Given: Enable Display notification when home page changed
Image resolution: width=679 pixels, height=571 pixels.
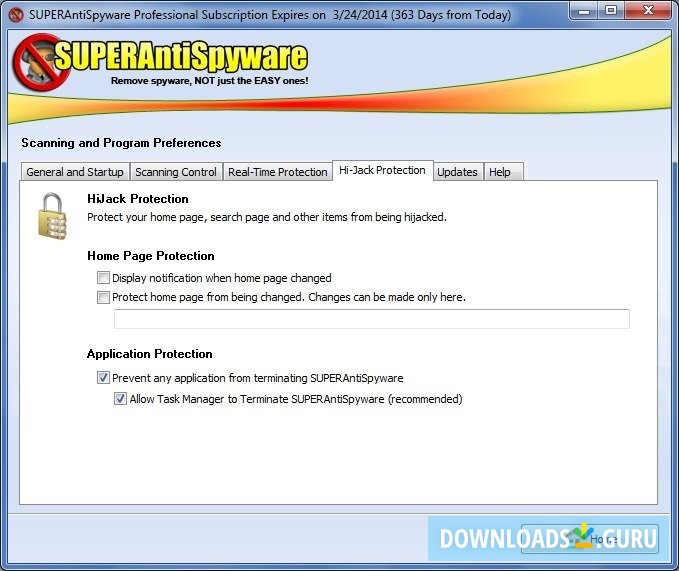Looking at the screenshot, I should point(103,277).
